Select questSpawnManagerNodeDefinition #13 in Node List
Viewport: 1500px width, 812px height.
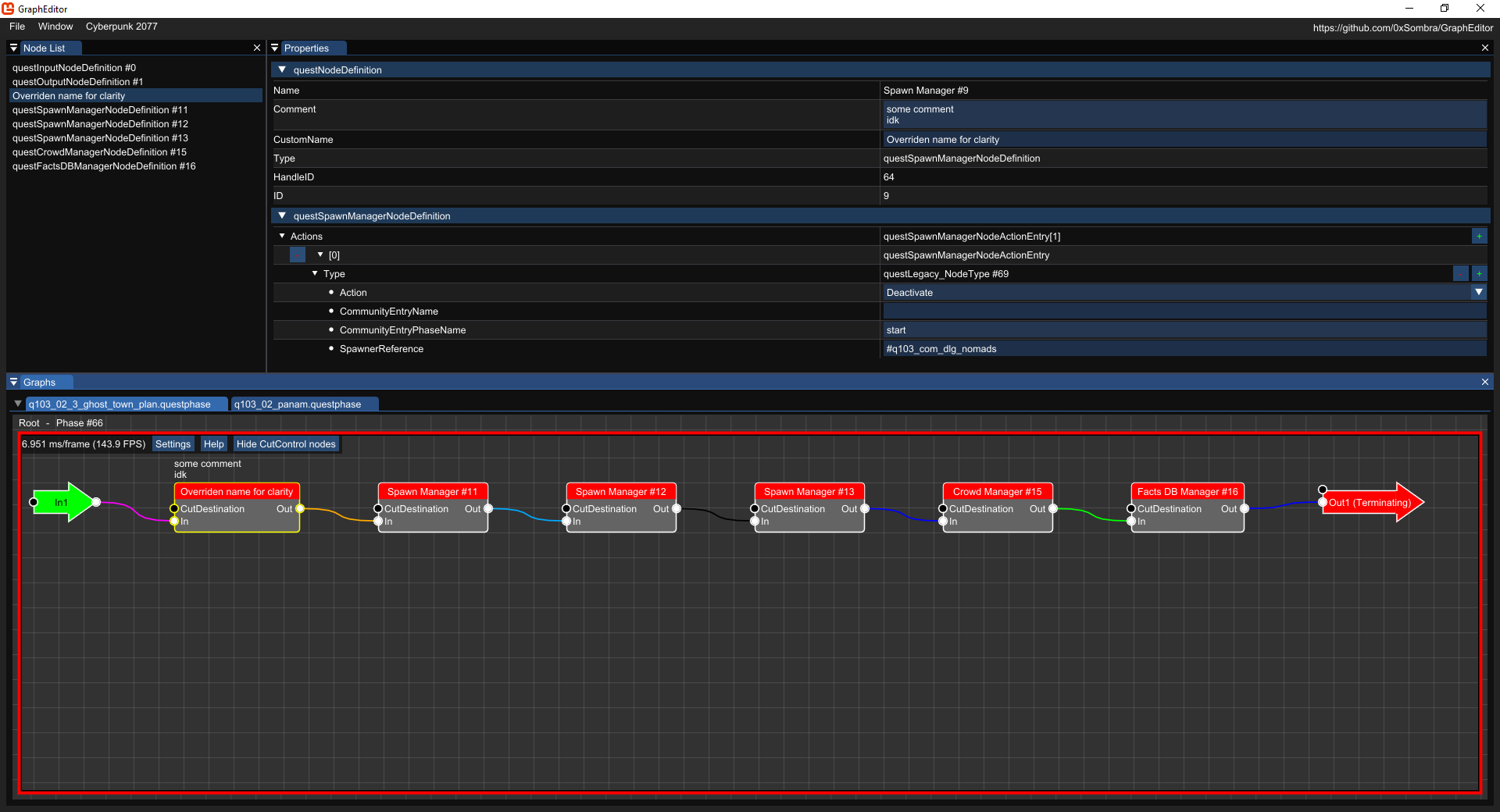[x=135, y=137]
